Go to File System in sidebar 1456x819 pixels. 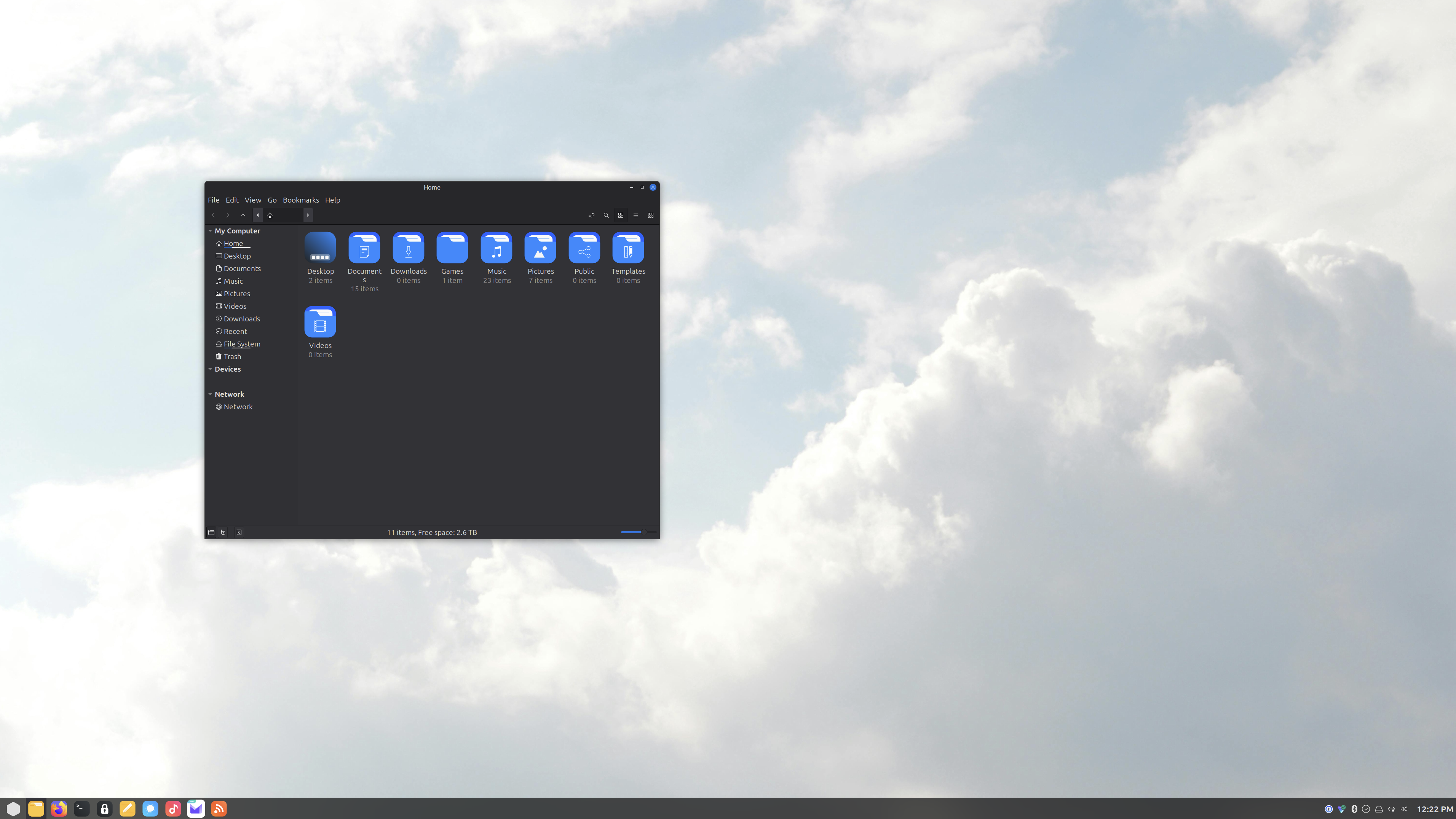241,344
